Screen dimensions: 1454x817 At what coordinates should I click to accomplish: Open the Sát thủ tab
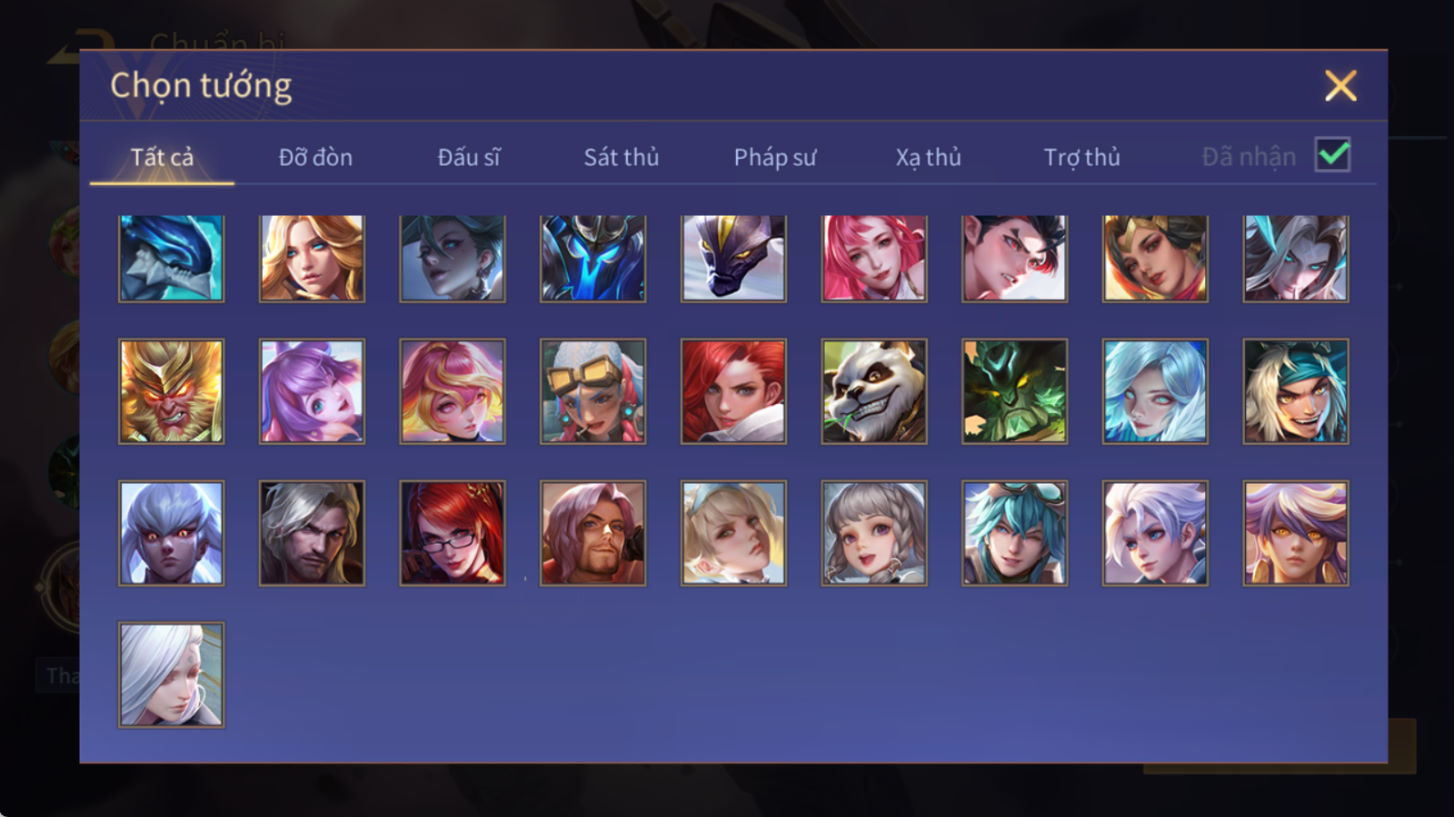pos(621,157)
